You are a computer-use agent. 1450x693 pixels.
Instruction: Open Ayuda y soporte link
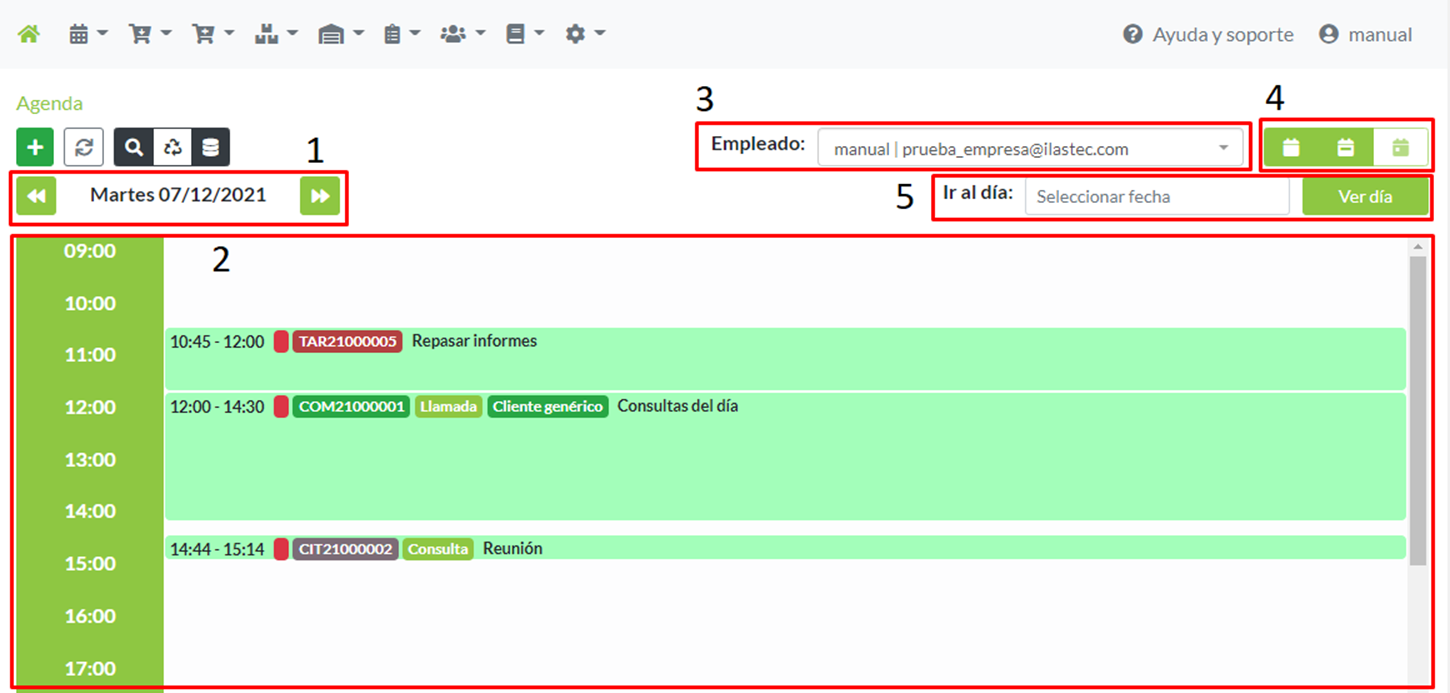(1208, 35)
